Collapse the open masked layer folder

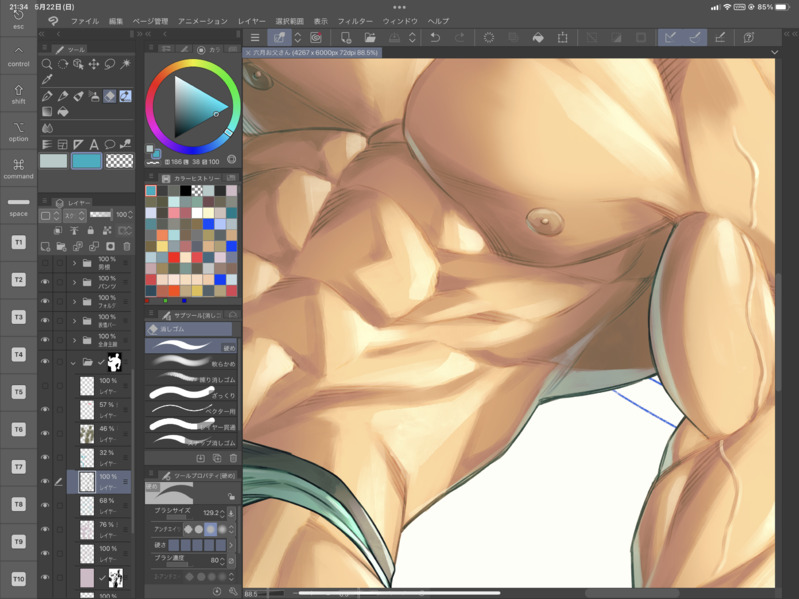click(73, 363)
